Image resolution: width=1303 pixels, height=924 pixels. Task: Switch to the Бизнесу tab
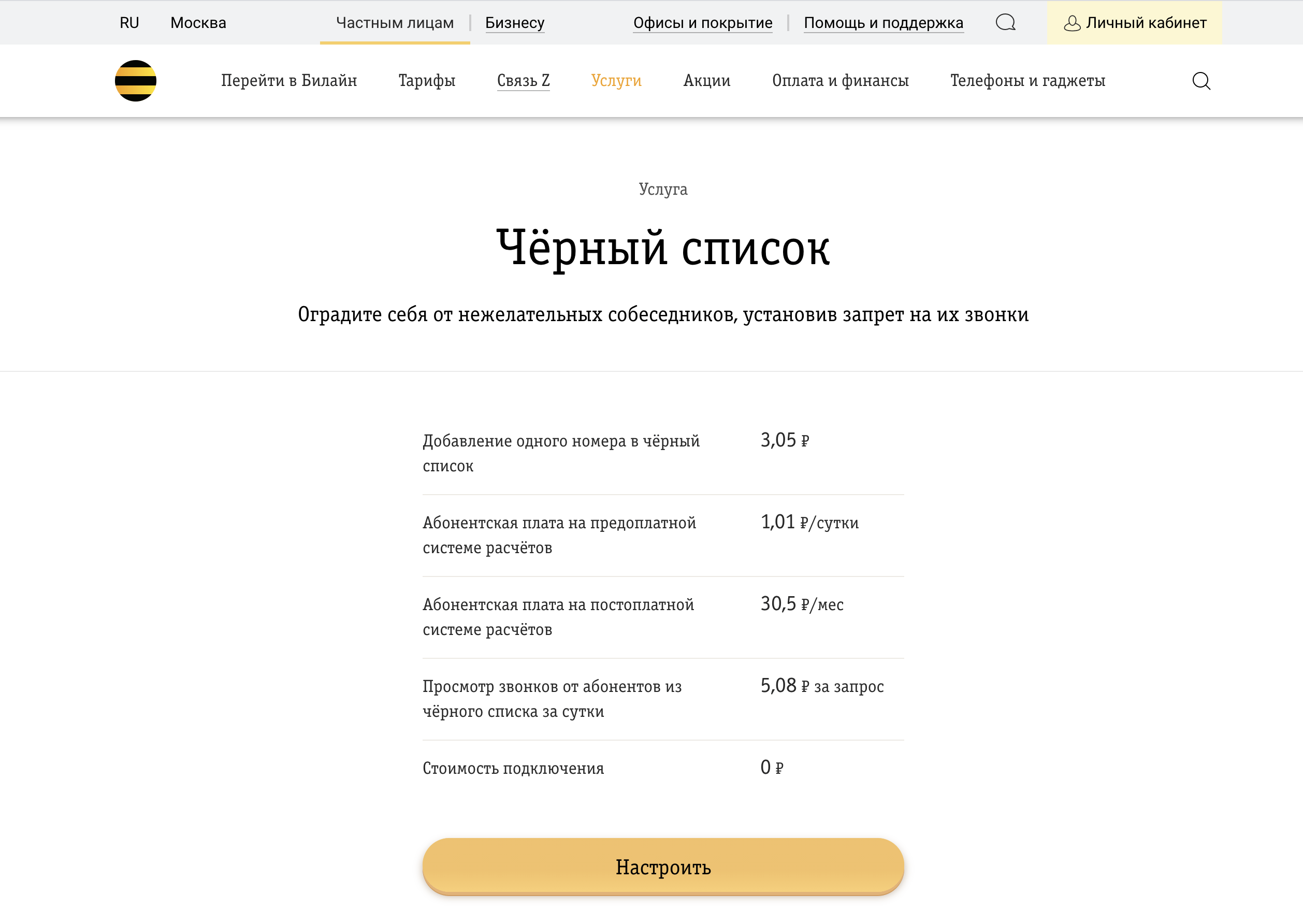click(x=514, y=23)
